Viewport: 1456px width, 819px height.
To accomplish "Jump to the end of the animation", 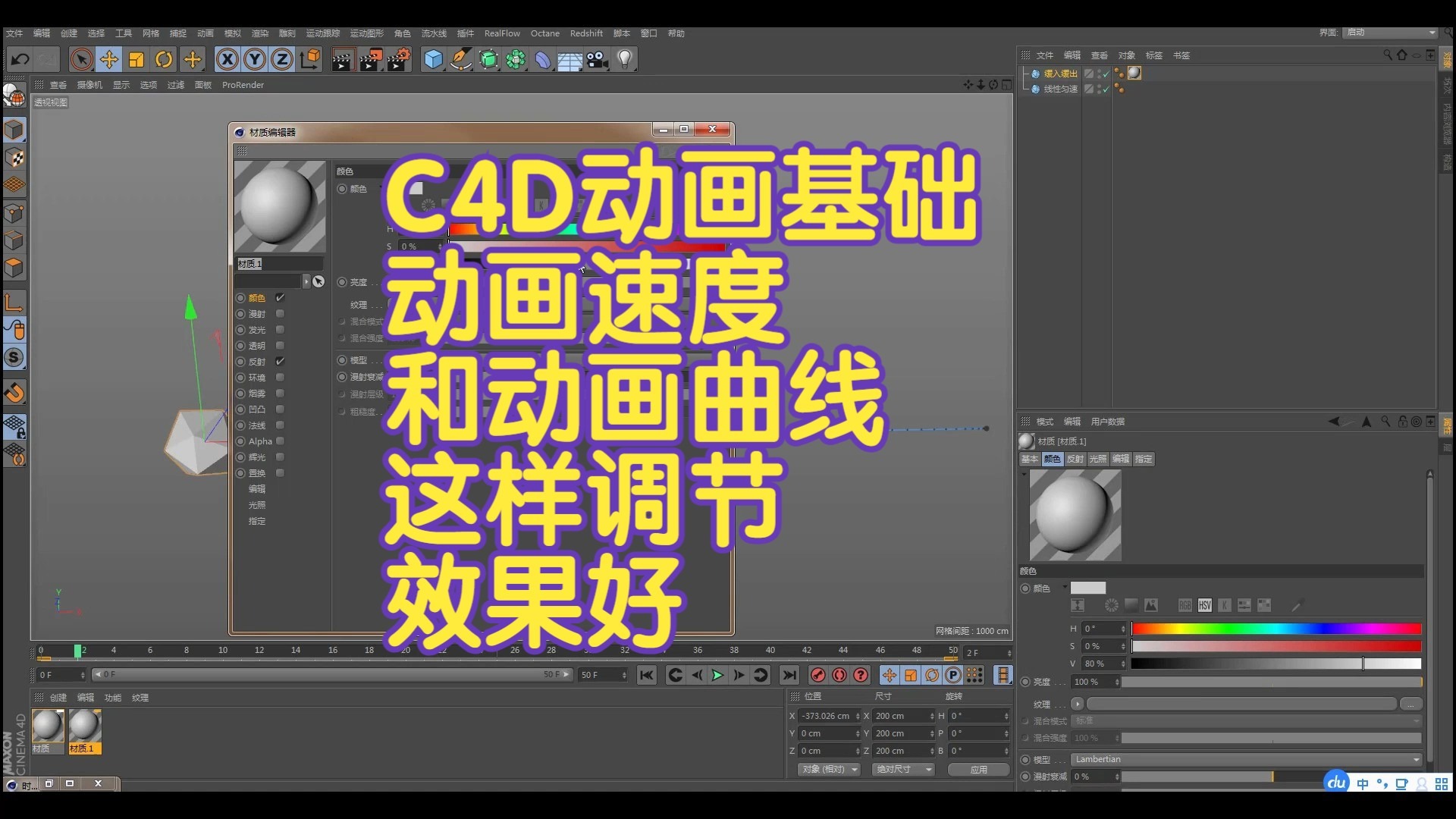I will tap(789, 675).
